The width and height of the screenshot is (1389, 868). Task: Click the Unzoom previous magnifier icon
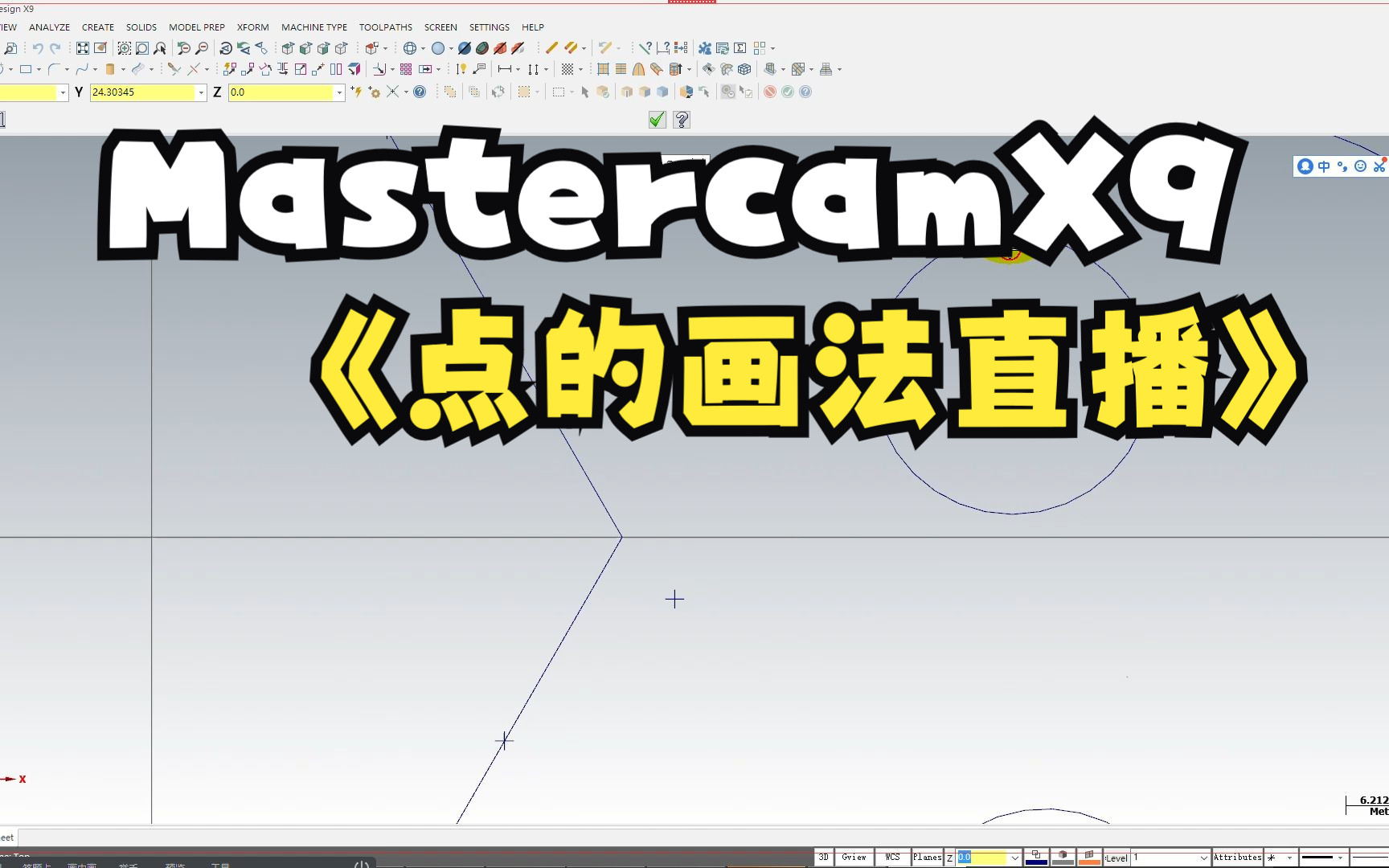point(184,48)
